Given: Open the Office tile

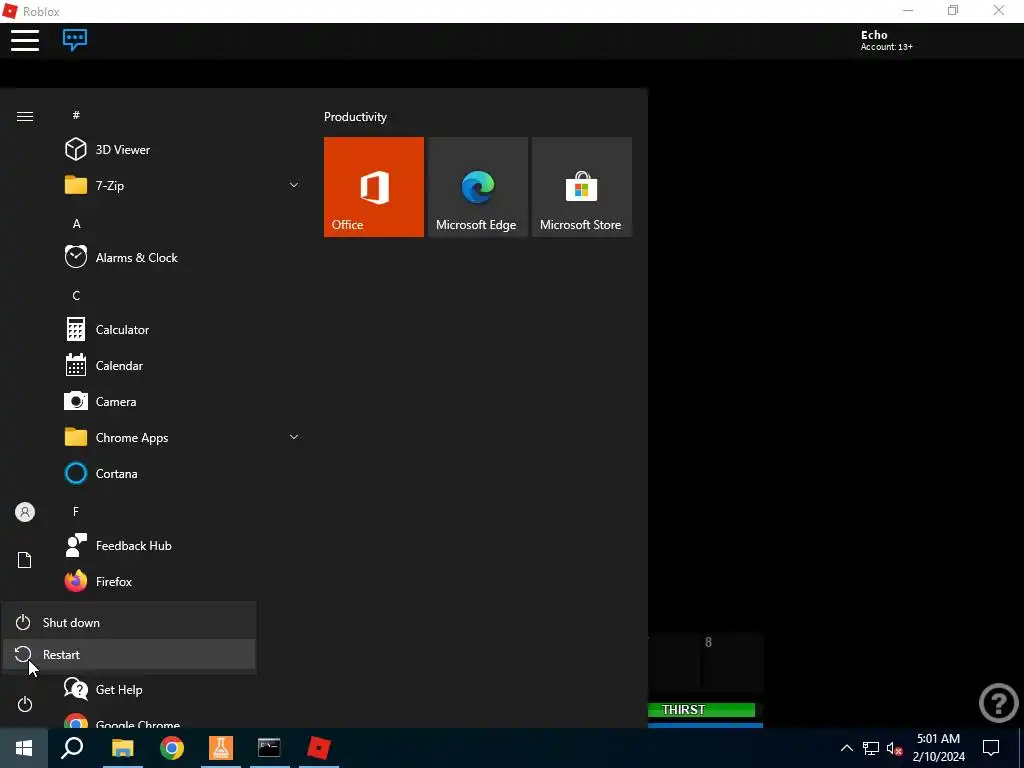Looking at the screenshot, I should tap(374, 187).
